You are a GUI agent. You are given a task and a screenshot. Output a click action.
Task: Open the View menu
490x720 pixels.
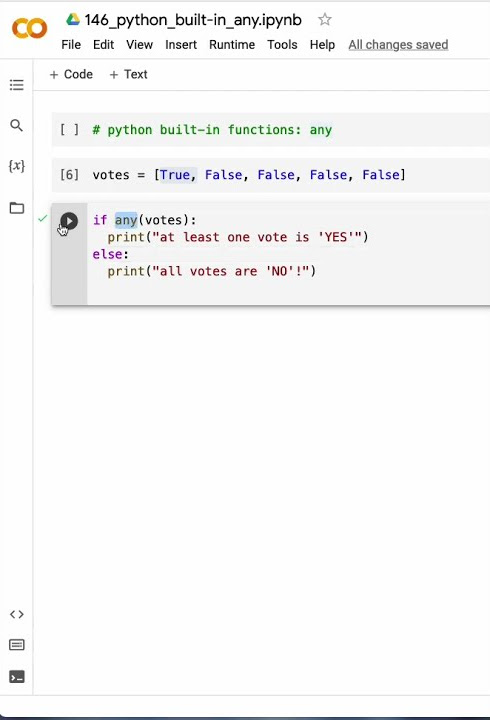coord(139,45)
